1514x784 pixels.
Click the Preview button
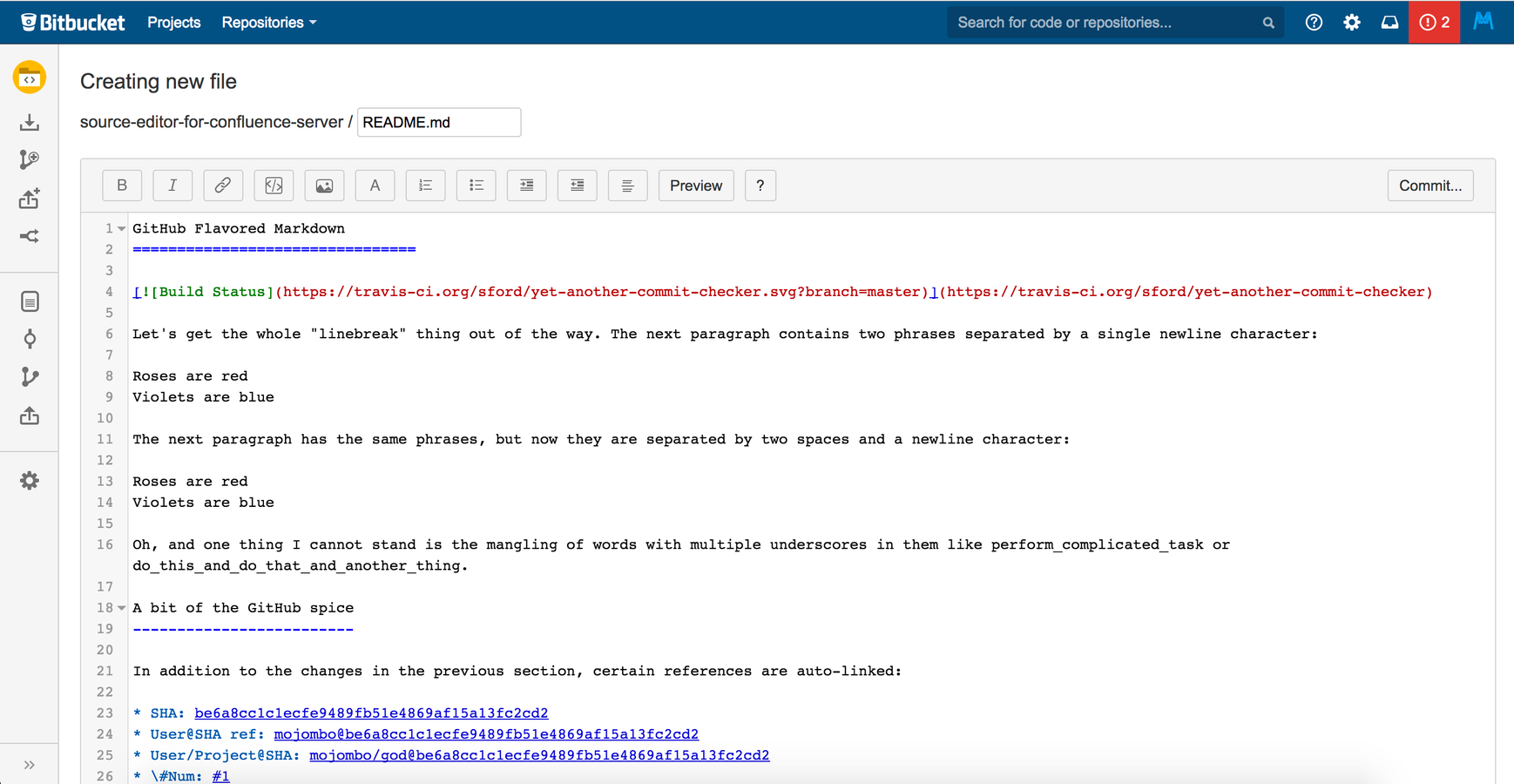[696, 186]
